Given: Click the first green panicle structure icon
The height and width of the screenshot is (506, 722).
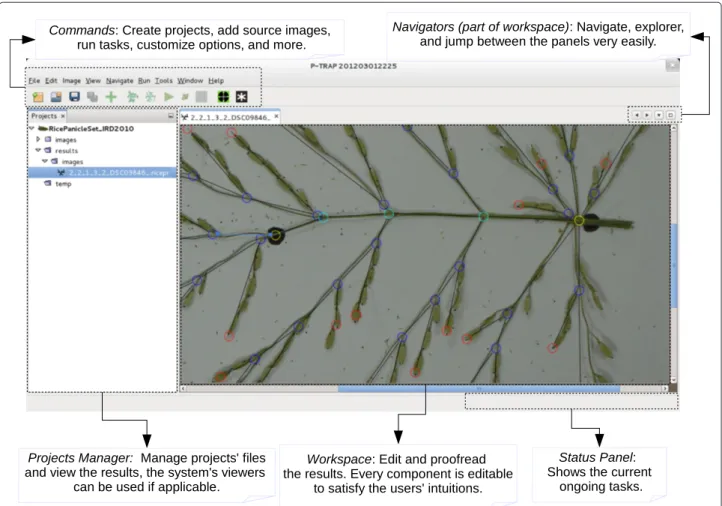Looking at the screenshot, I should coord(132,97).
